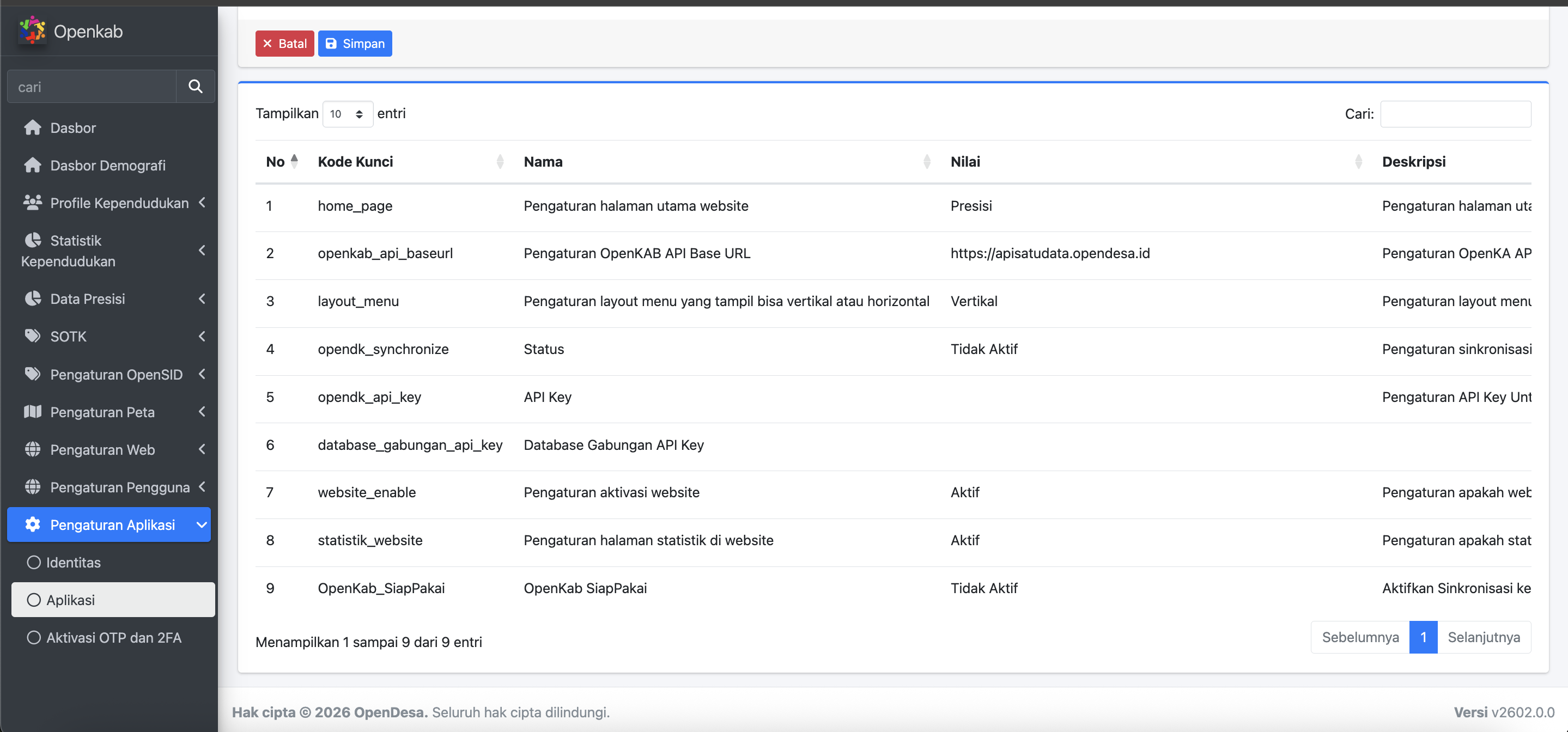
Task: Select the Aplikasi submenu circle
Action: [x=34, y=600]
